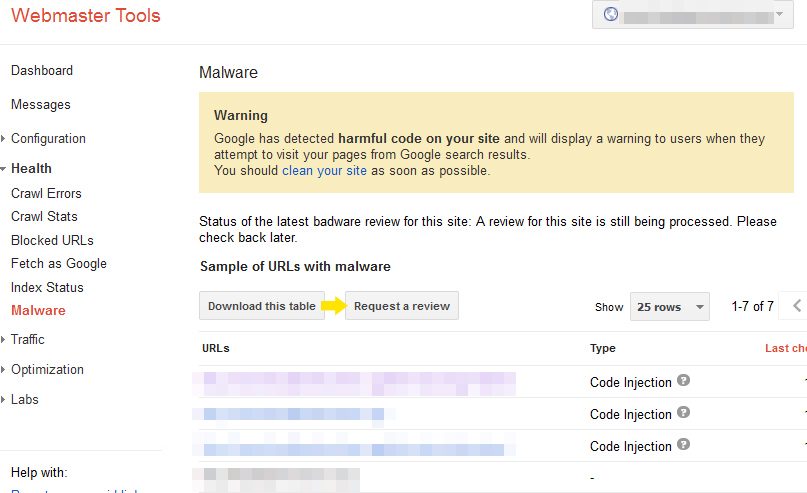Click the globe icon in site selector
807x493 pixels.
tap(612, 16)
